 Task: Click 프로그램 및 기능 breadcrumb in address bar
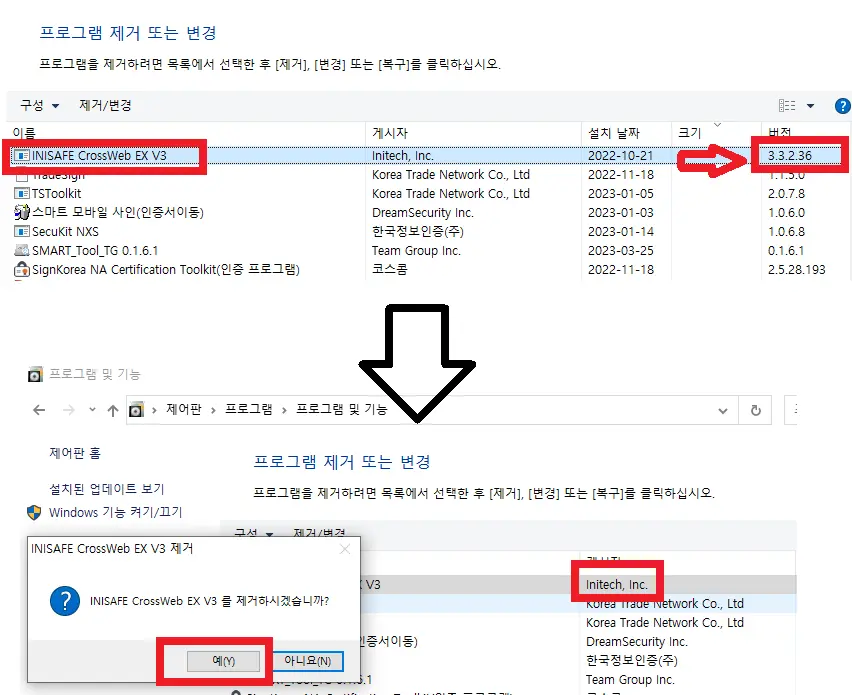341,409
